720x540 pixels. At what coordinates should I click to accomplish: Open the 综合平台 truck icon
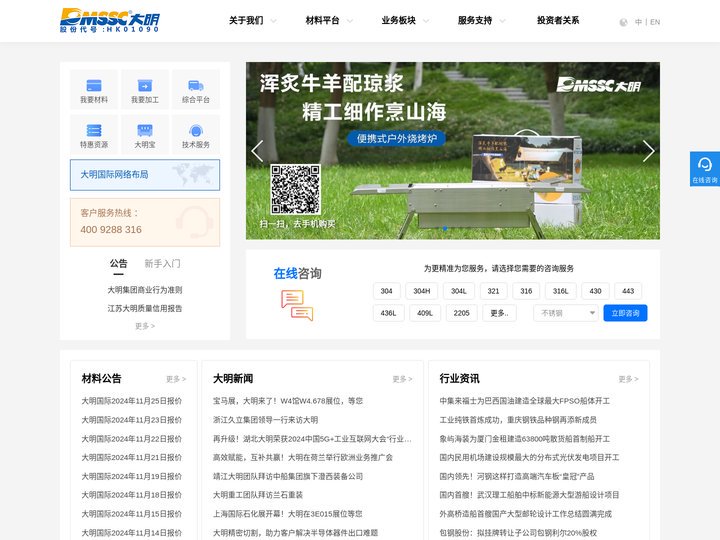196,85
